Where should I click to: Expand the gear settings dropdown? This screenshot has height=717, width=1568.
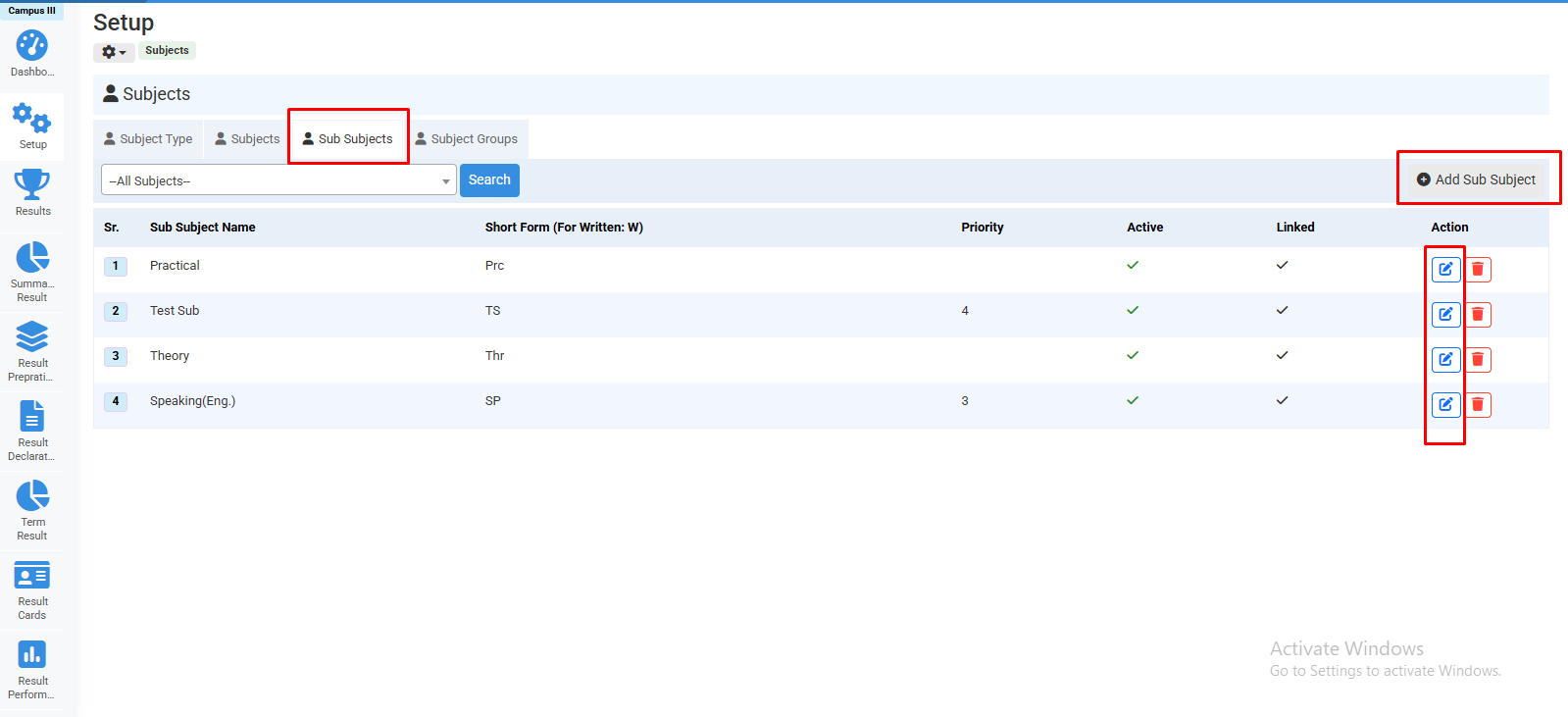tap(114, 52)
